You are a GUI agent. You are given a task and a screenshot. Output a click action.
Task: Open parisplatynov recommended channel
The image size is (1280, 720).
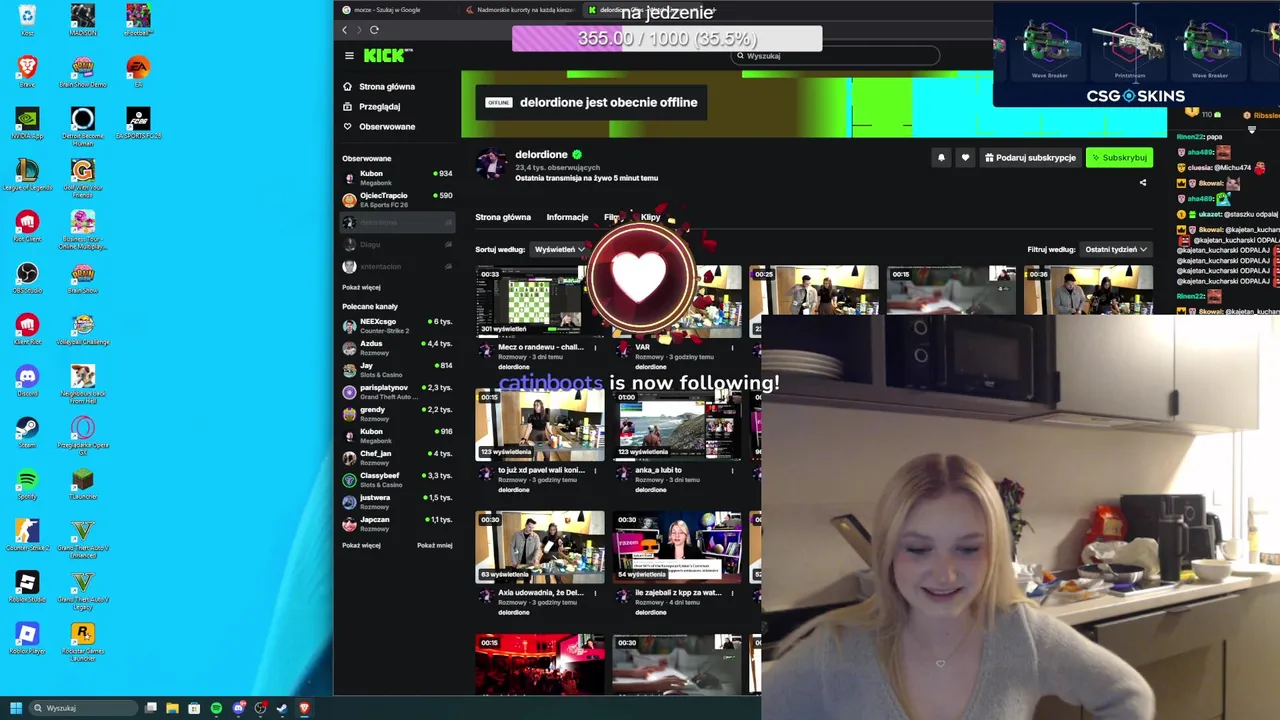point(397,392)
